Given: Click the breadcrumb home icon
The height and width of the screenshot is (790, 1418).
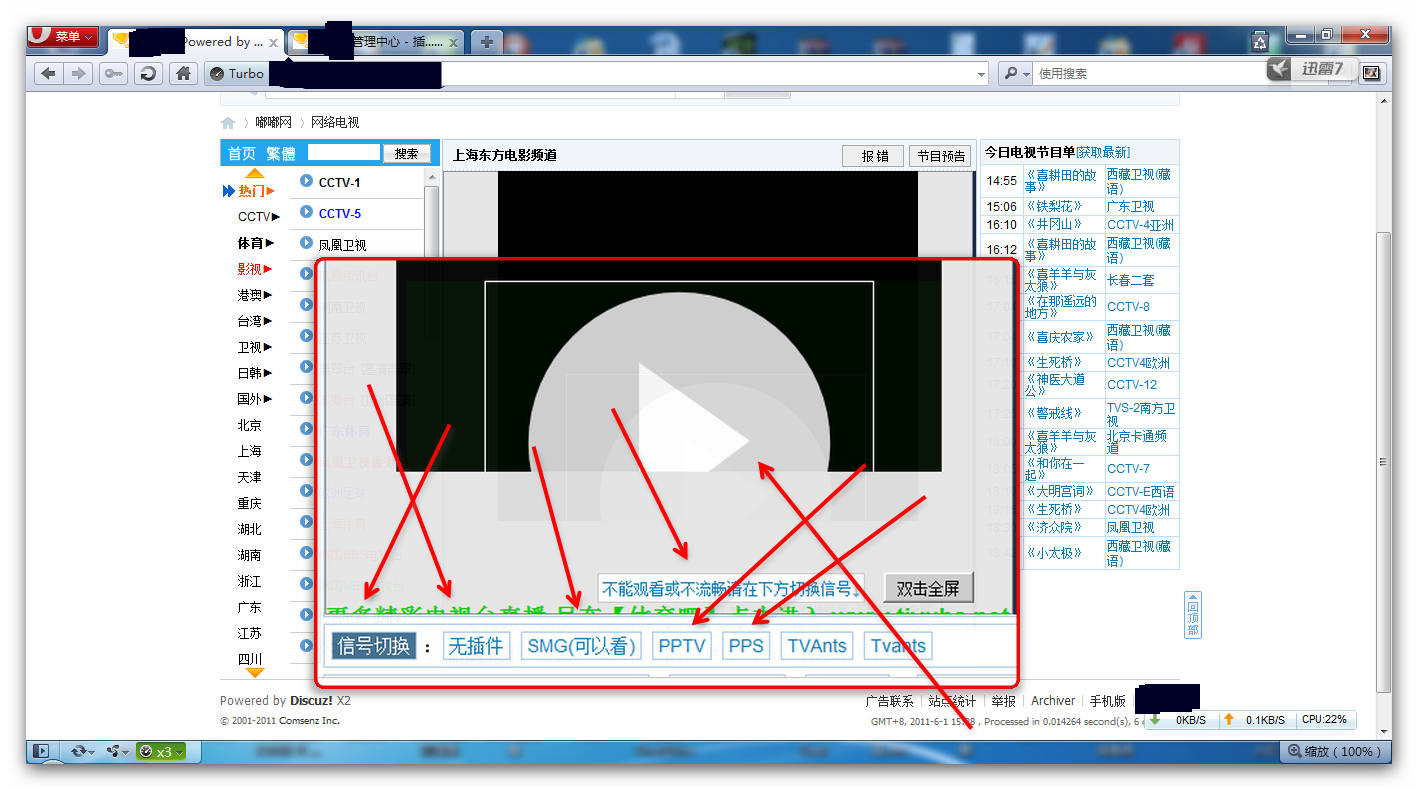Looking at the screenshot, I should (228, 123).
